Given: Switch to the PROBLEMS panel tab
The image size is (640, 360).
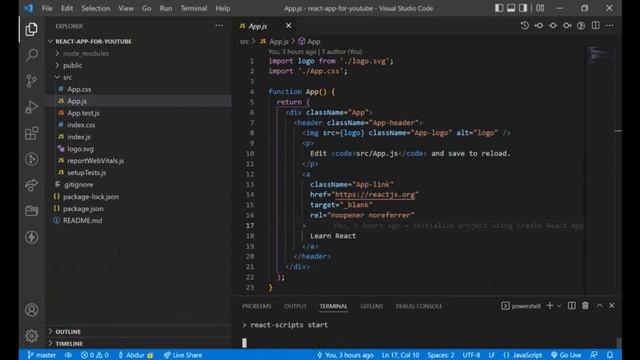Looking at the screenshot, I should (256, 306).
